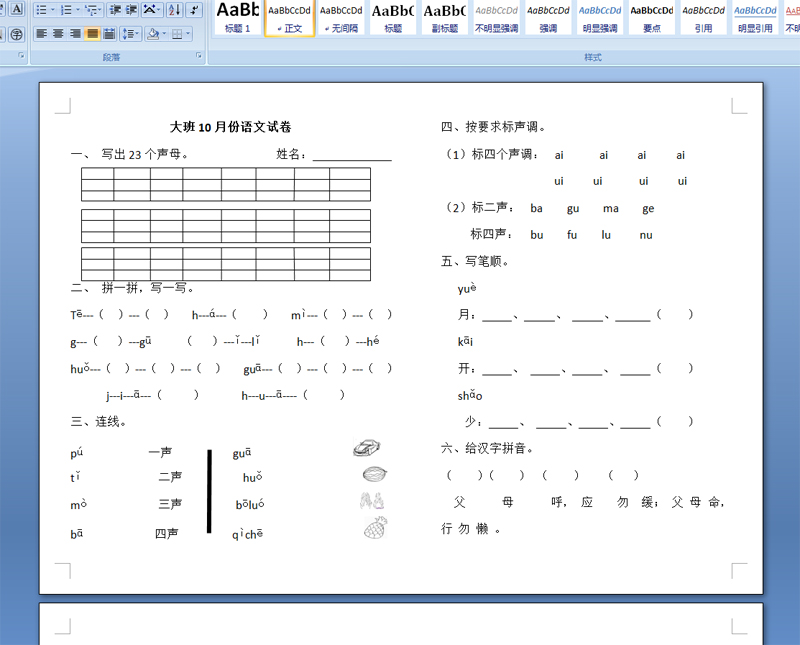Decrease the paragraph indent
This screenshot has width=800, height=645.
[115, 10]
